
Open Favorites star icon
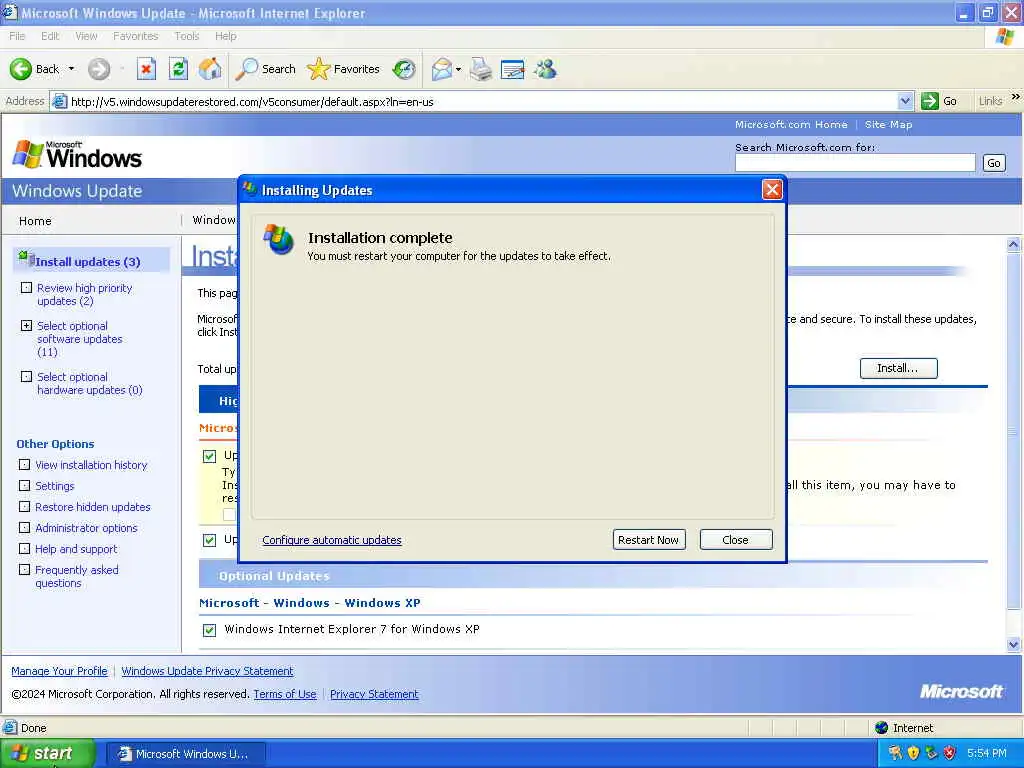(x=318, y=69)
